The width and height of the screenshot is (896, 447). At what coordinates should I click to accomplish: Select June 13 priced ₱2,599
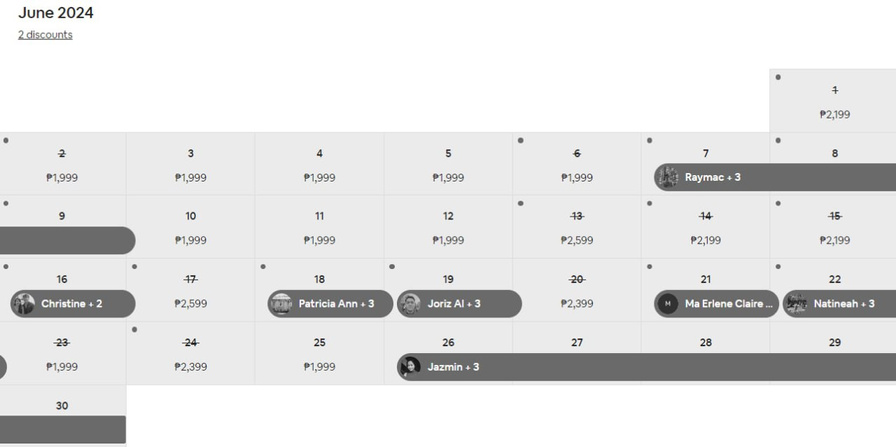point(577,227)
